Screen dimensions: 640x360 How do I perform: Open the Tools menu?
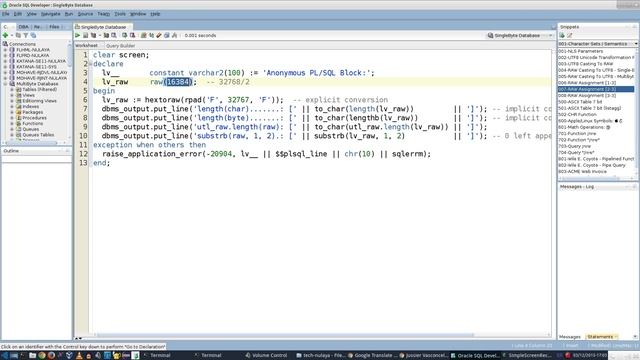coord(120,14)
